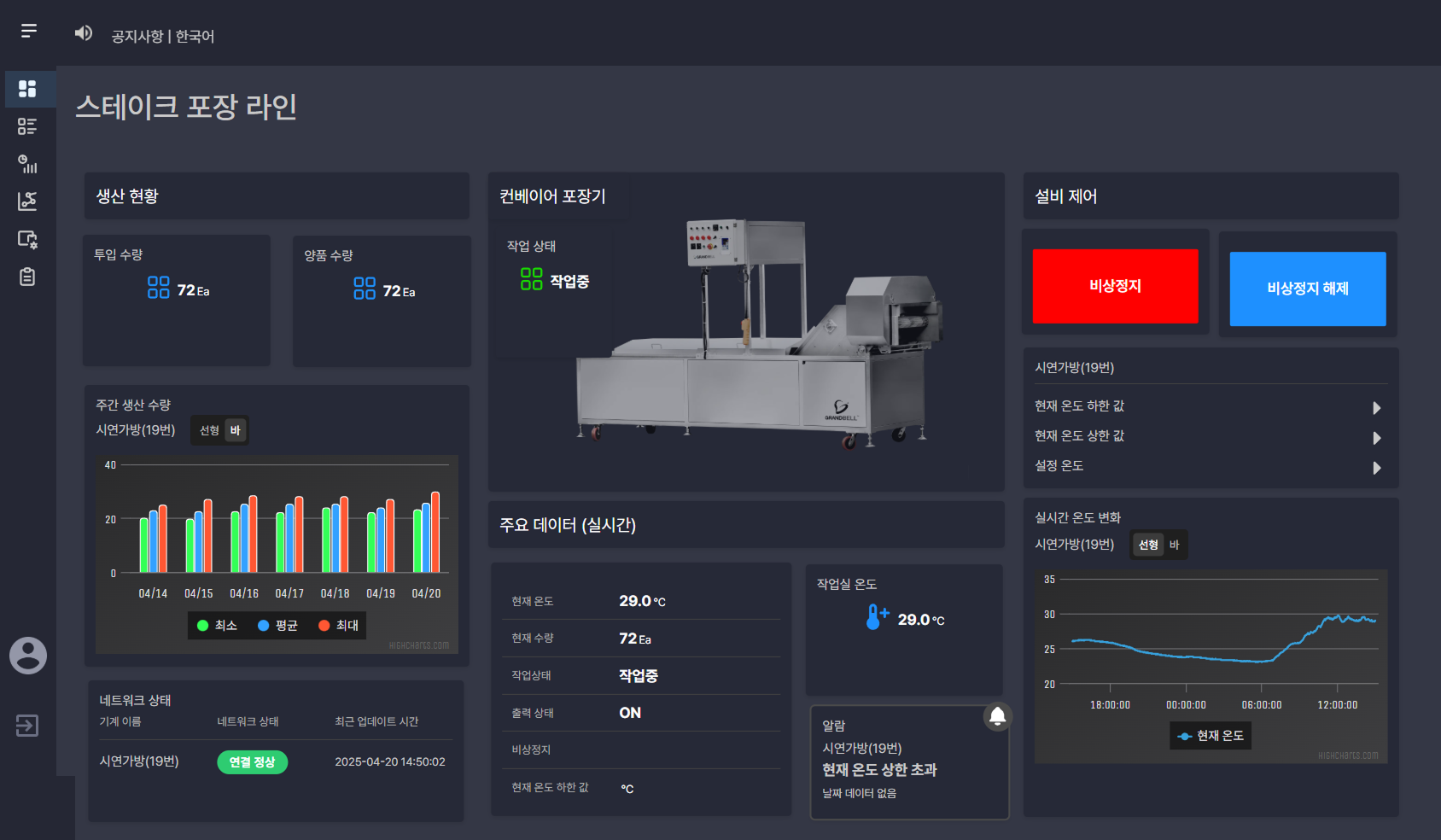Click the 기계 이름 column header
This screenshot has height=840, width=1441.
coord(120,722)
